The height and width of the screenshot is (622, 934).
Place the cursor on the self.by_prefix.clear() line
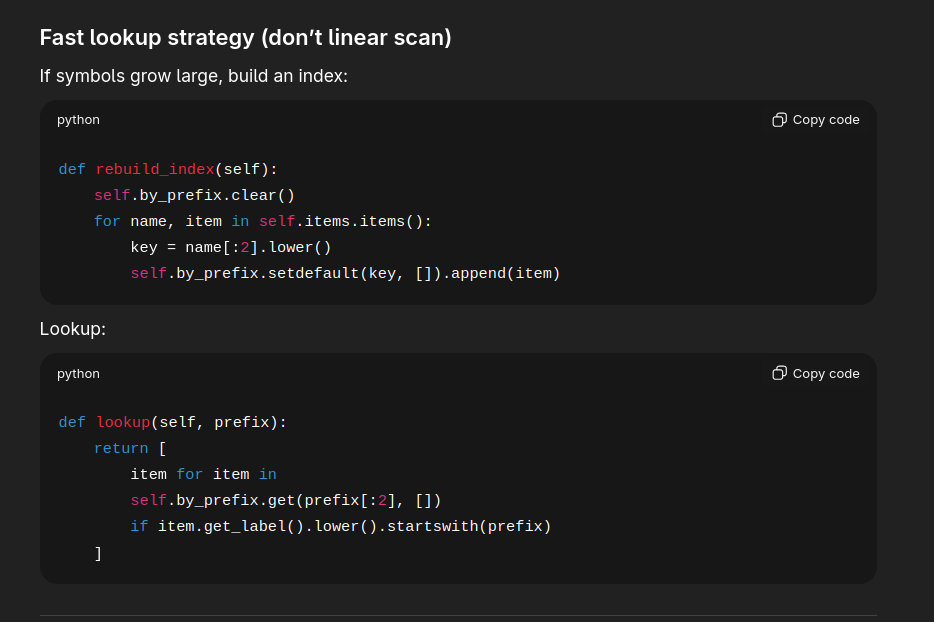click(x=195, y=196)
